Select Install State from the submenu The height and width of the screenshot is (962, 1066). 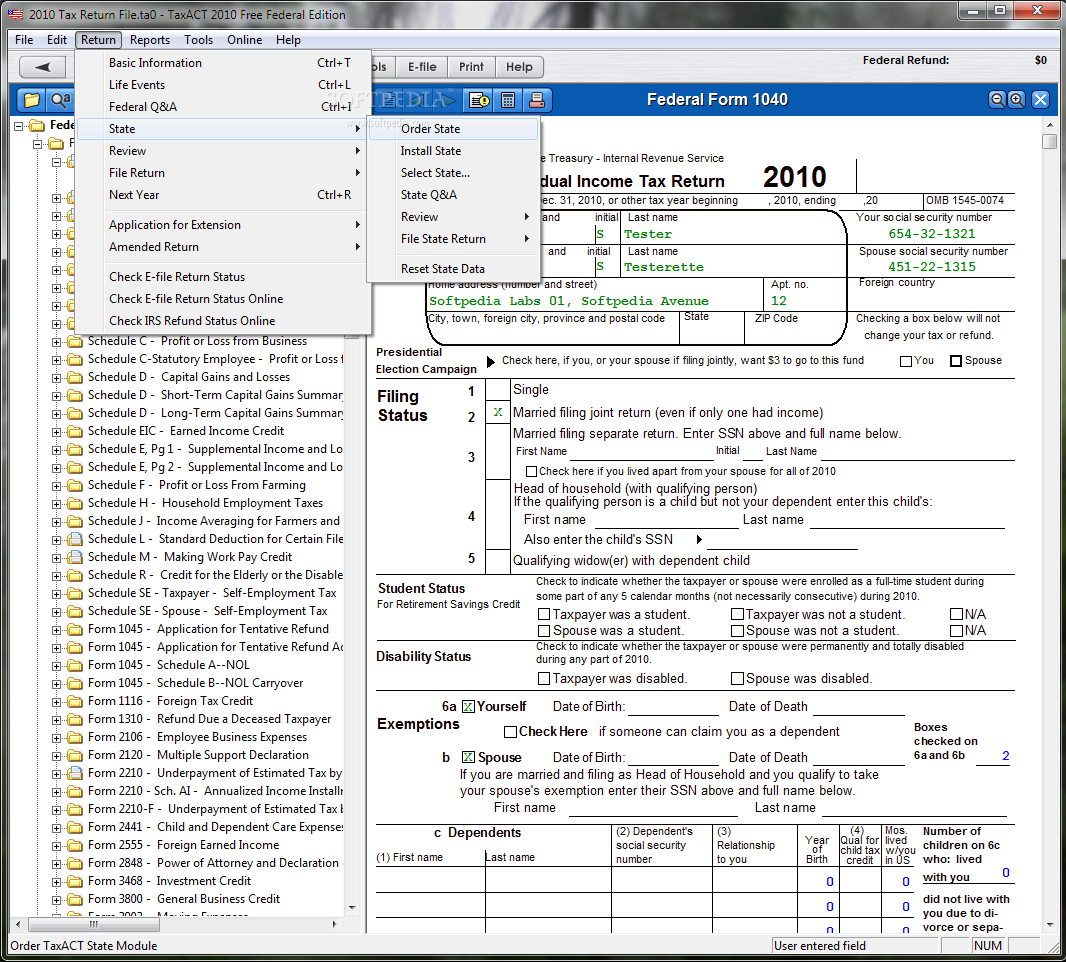pos(453,151)
